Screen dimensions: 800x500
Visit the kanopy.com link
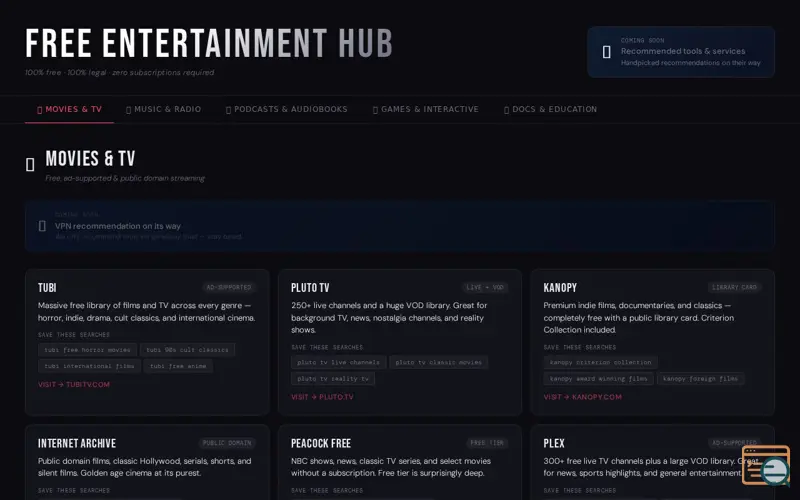582,397
